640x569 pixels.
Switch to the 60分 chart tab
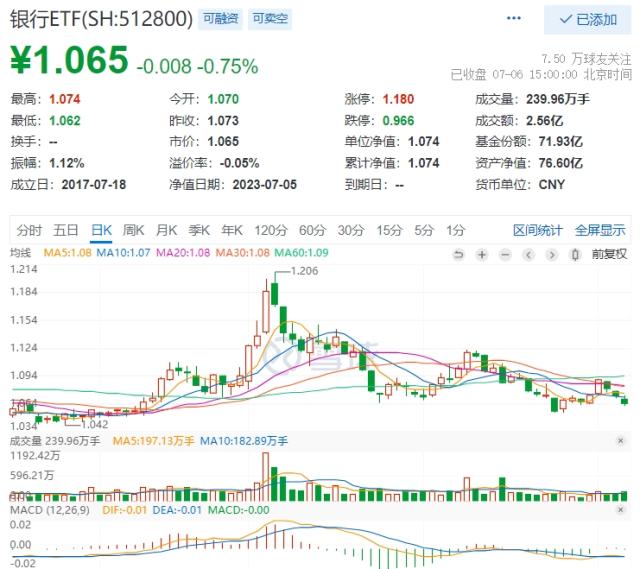tap(312, 230)
